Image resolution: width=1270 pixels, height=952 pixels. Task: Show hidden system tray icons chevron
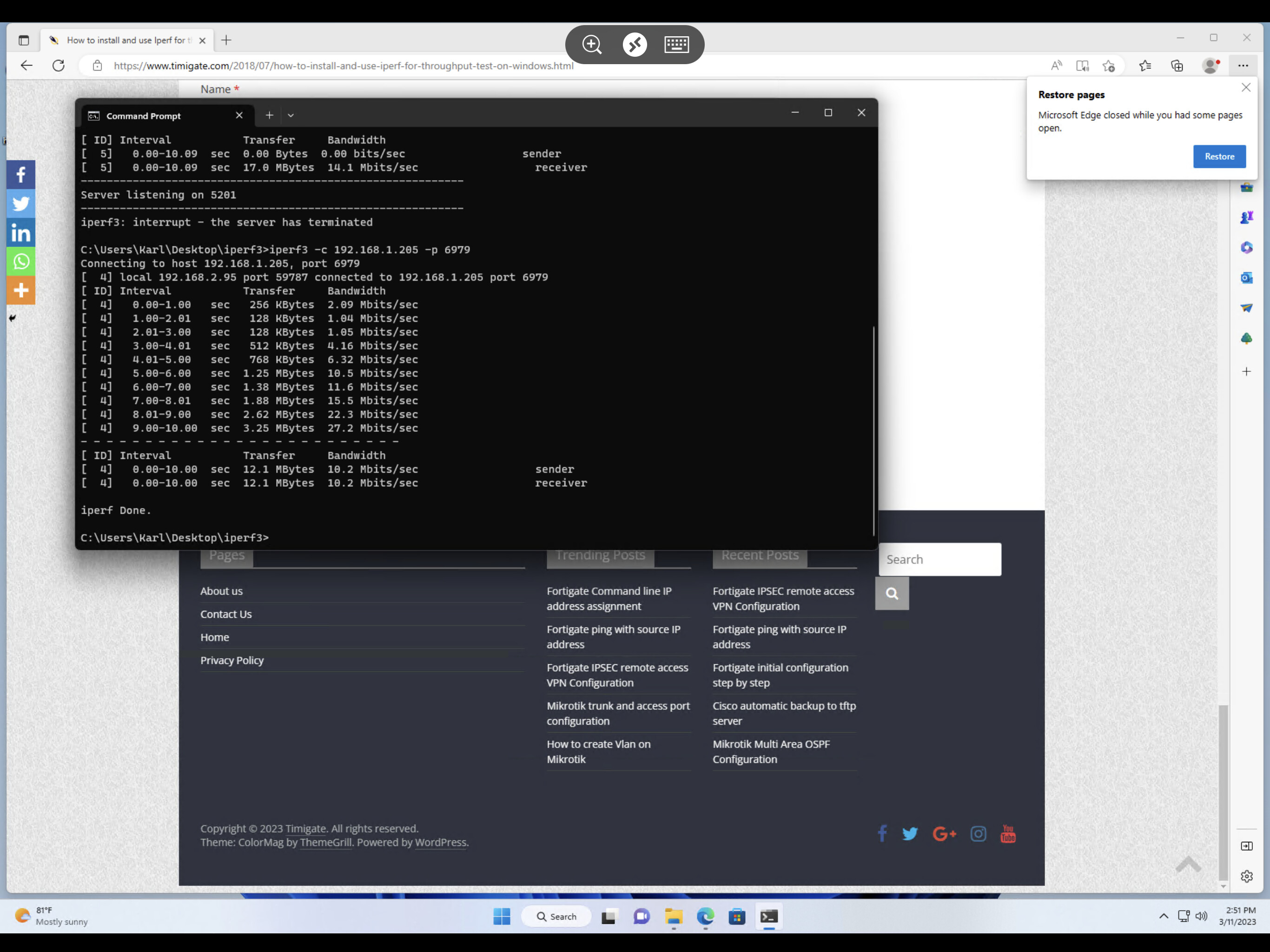coord(1163,916)
